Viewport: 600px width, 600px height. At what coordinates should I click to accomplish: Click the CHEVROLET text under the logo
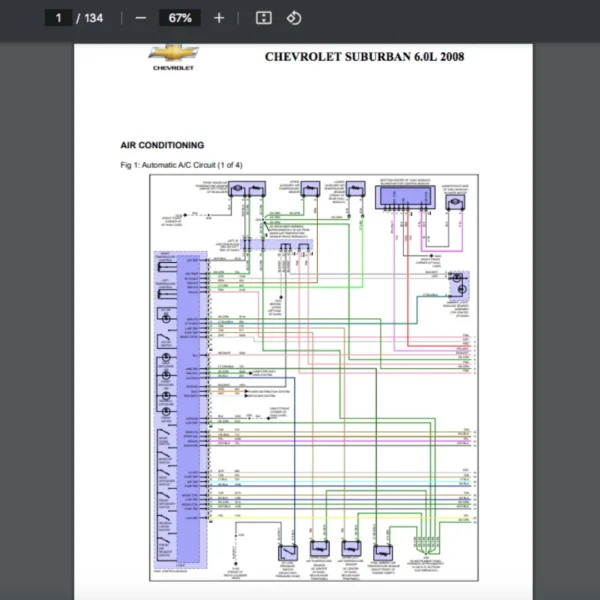pyautogui.click(x=173, y=68)
